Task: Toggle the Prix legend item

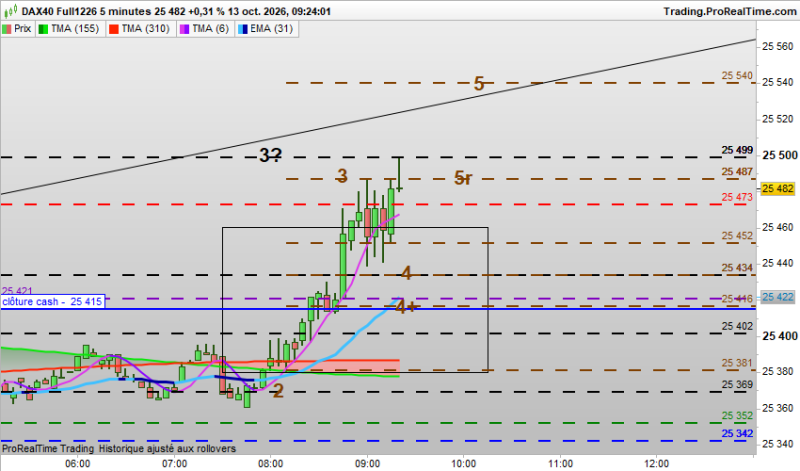Action: pos(17,29)
